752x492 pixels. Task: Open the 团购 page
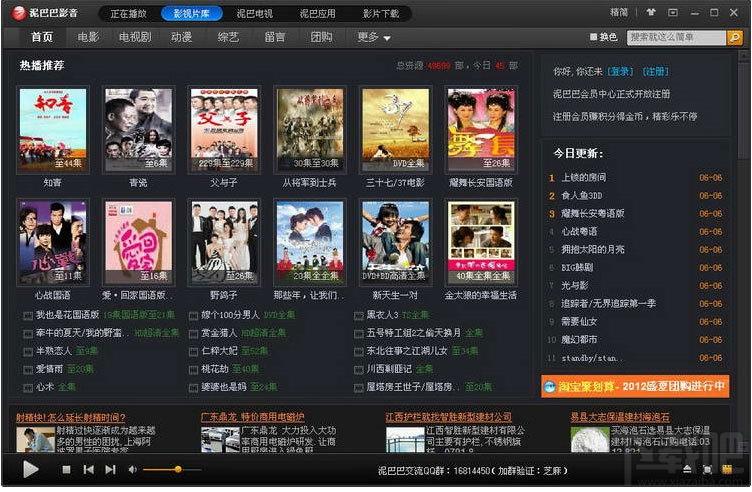click(321, 37)
